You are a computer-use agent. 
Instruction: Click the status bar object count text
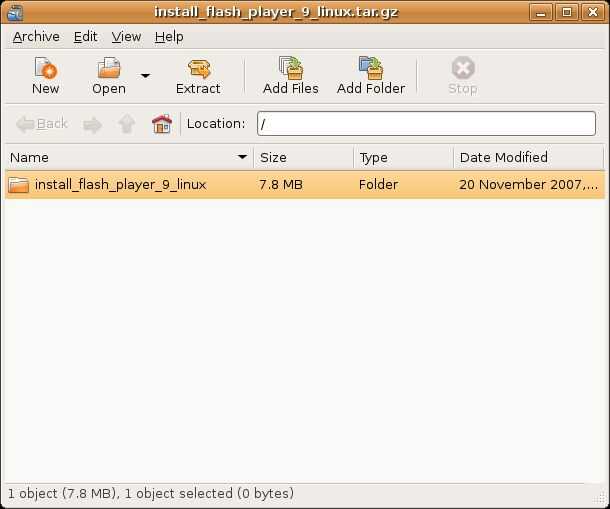(x=151, y=494)
